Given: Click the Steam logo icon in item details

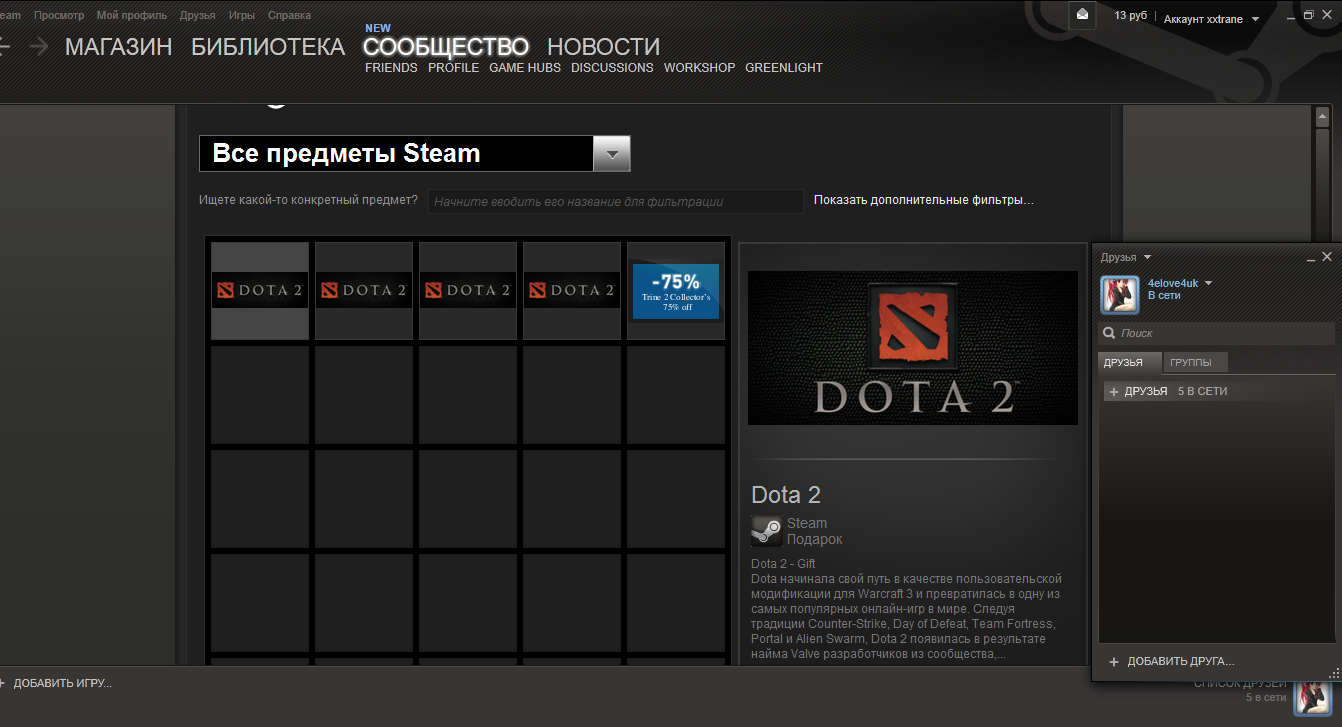Looking at the screenshot, I should 766,531.
